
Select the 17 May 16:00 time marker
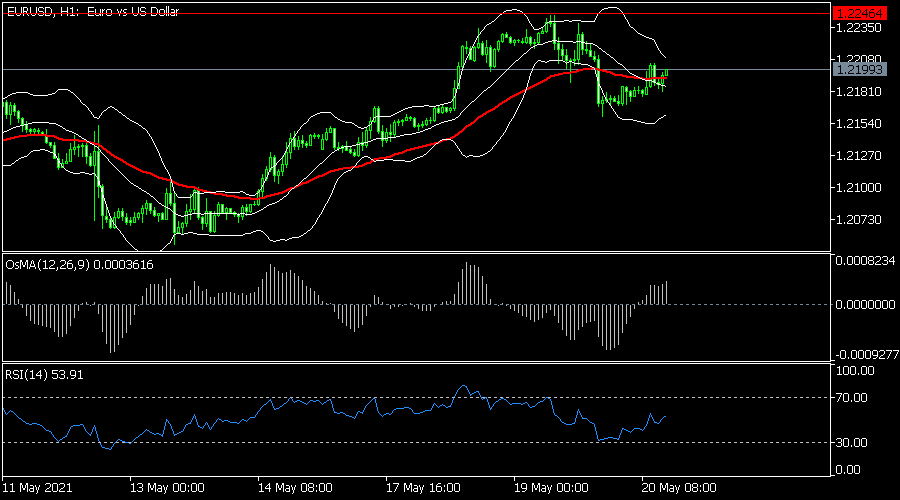click(423, 489)
